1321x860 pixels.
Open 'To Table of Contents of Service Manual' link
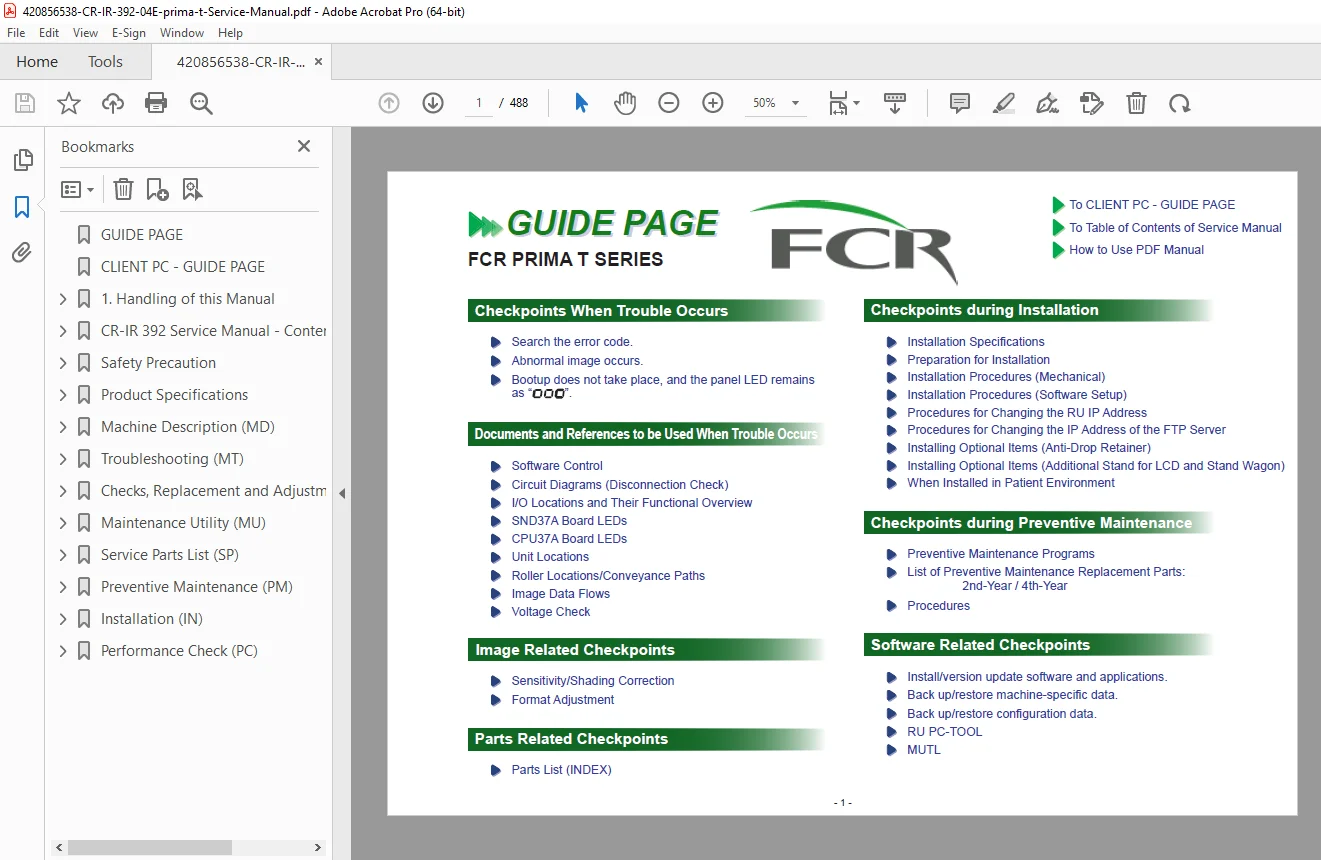(x=1175, y=227)
